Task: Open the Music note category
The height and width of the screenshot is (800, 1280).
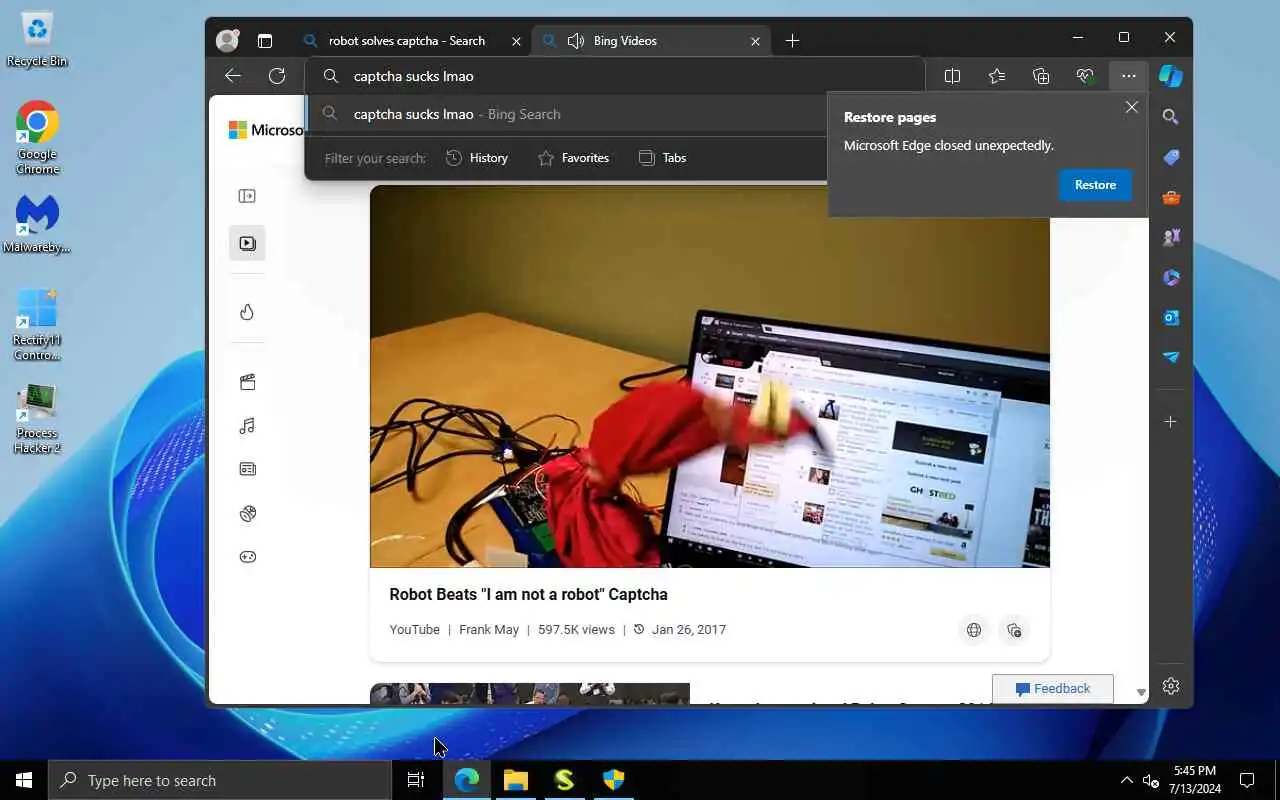Action: (x=248, y=426)
